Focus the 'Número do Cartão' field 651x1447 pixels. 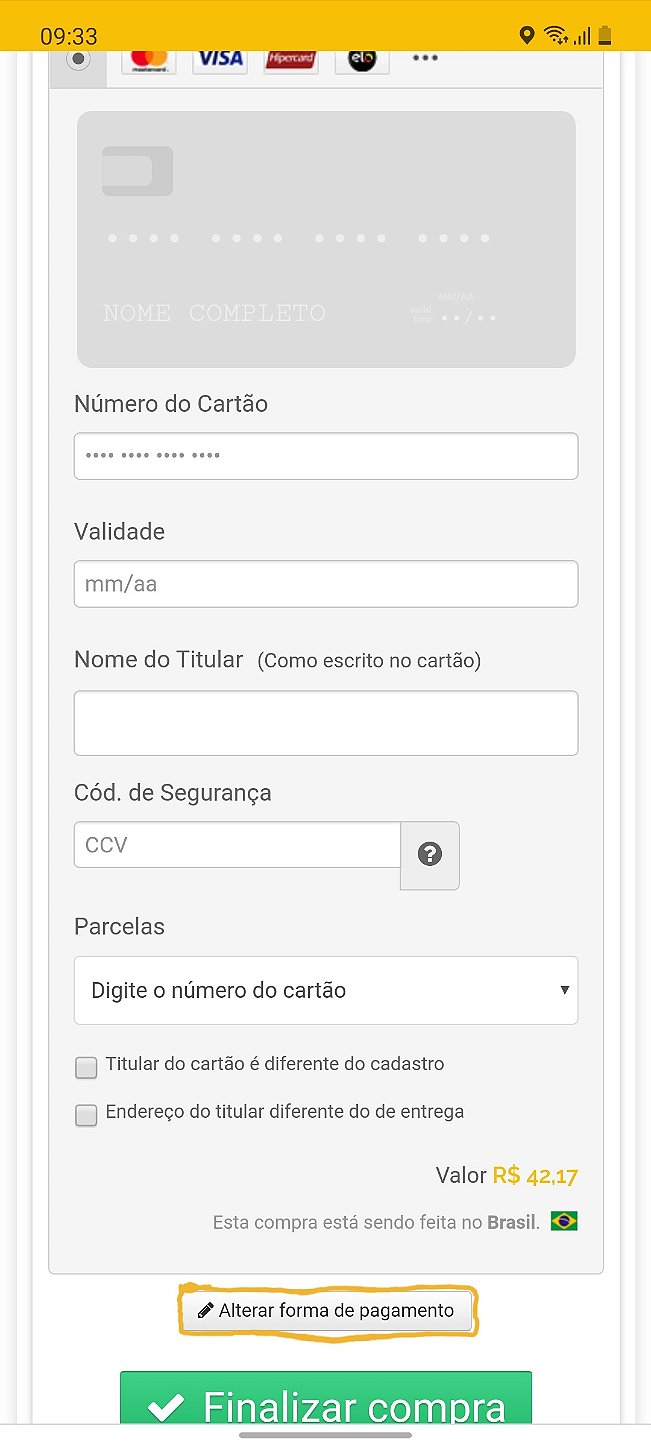pyautogui.click(x=326, y=456)
